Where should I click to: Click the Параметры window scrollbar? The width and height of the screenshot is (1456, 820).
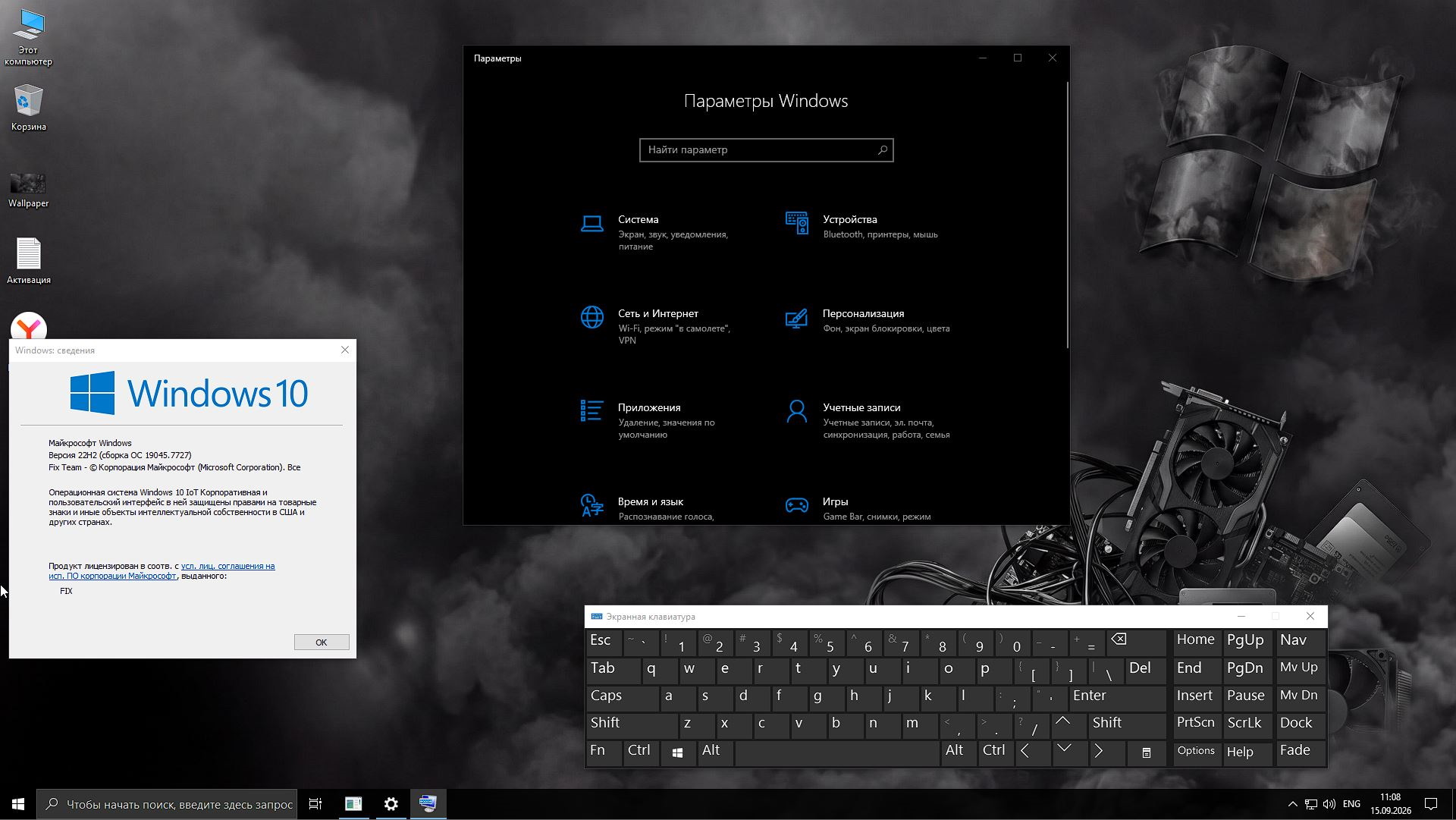pyautogui.click(x=1067, y=215)
